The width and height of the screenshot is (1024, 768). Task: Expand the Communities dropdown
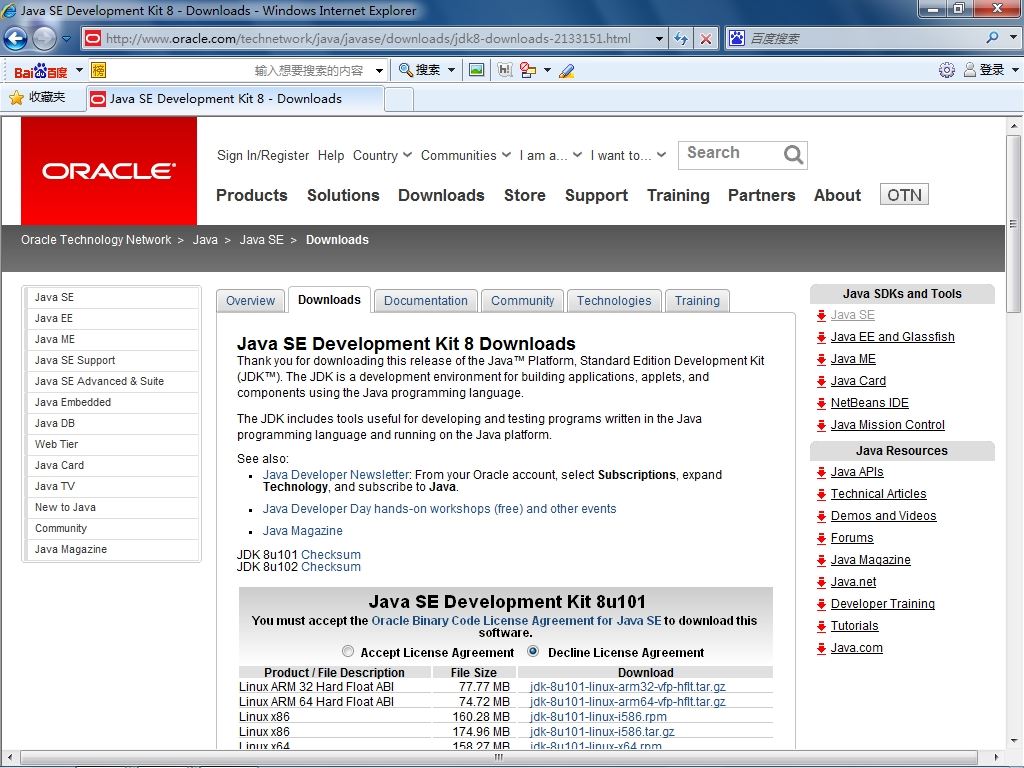pyautogui.click(x=466, y=155)
